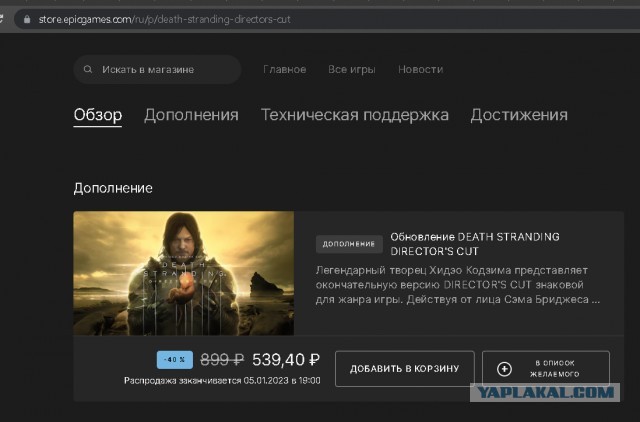Image resolution: width=640 pixels, height=422 pixels.
Task: Click 'В список желаемого' button
Action: tap(546, 369)
